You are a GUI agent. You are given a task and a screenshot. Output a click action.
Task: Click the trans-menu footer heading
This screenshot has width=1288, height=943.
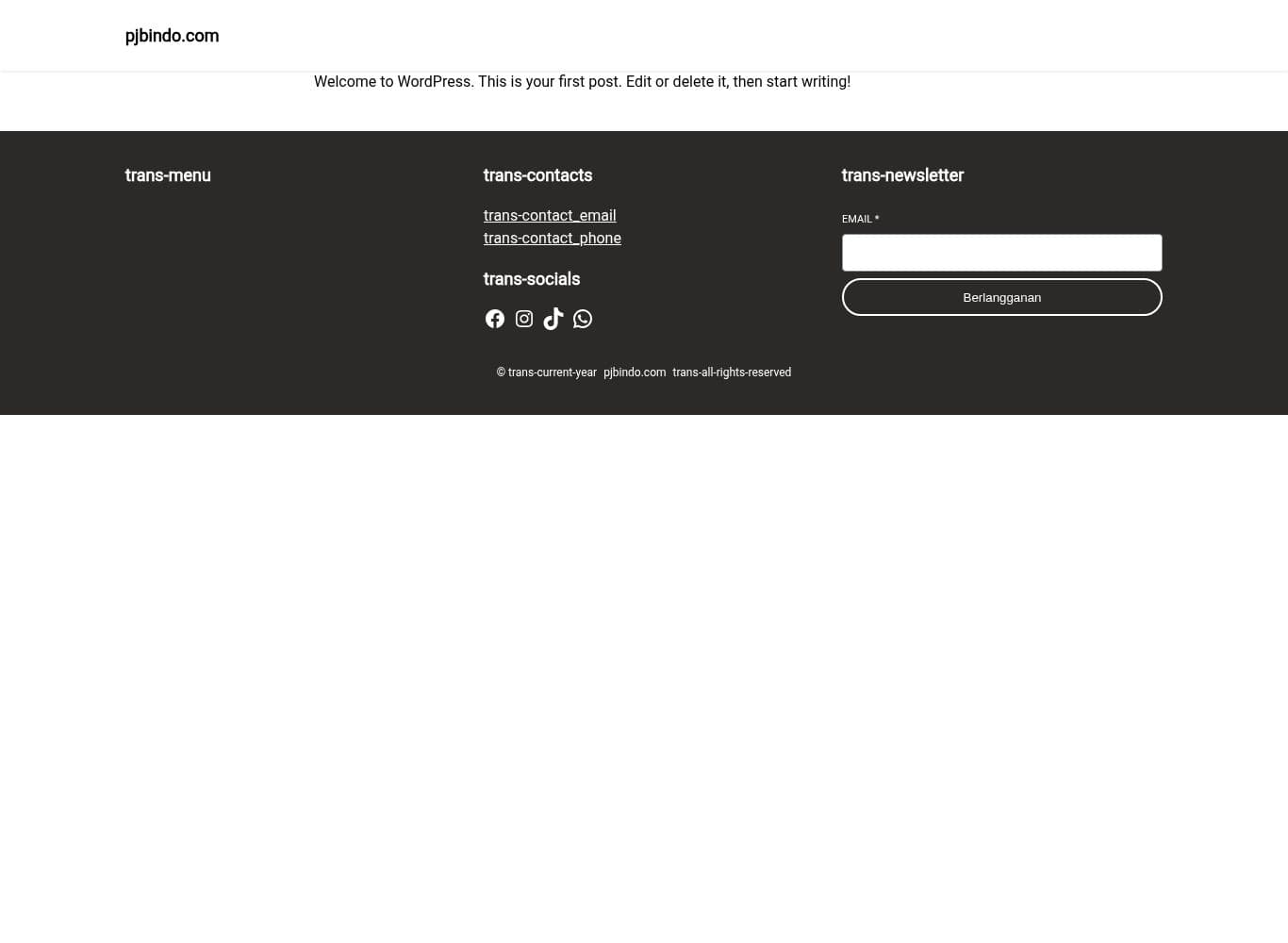(x=168, y=175)
